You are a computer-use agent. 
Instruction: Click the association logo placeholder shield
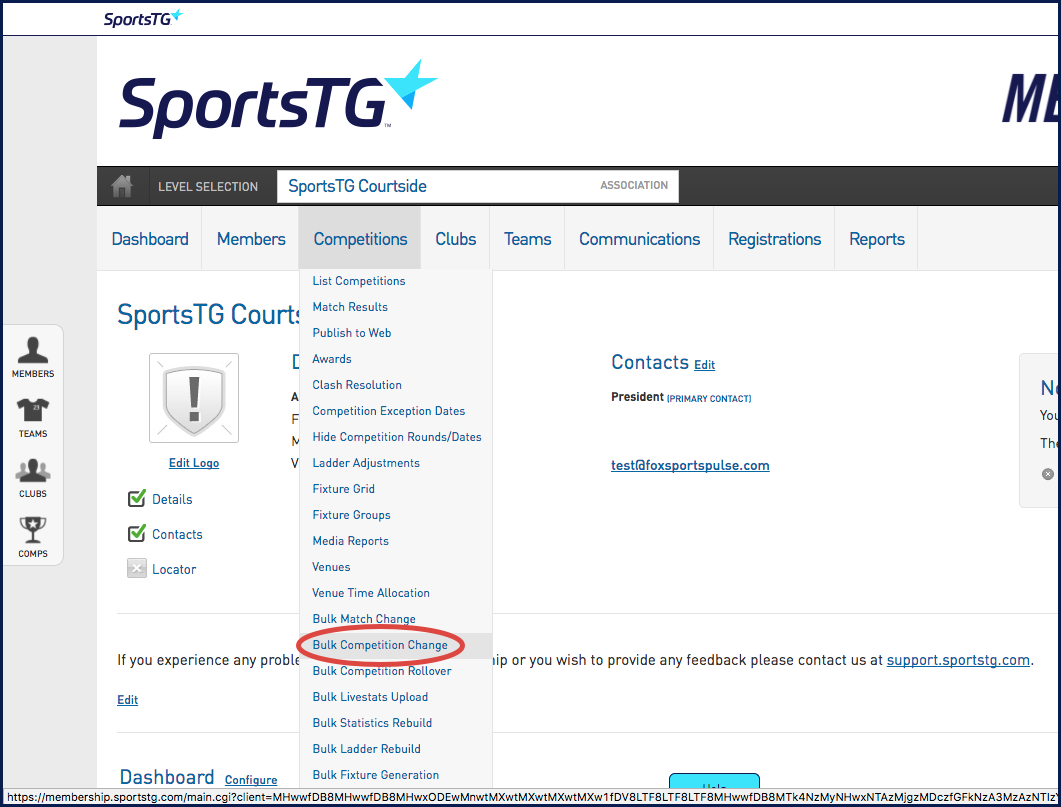click(x=194, y=398)
